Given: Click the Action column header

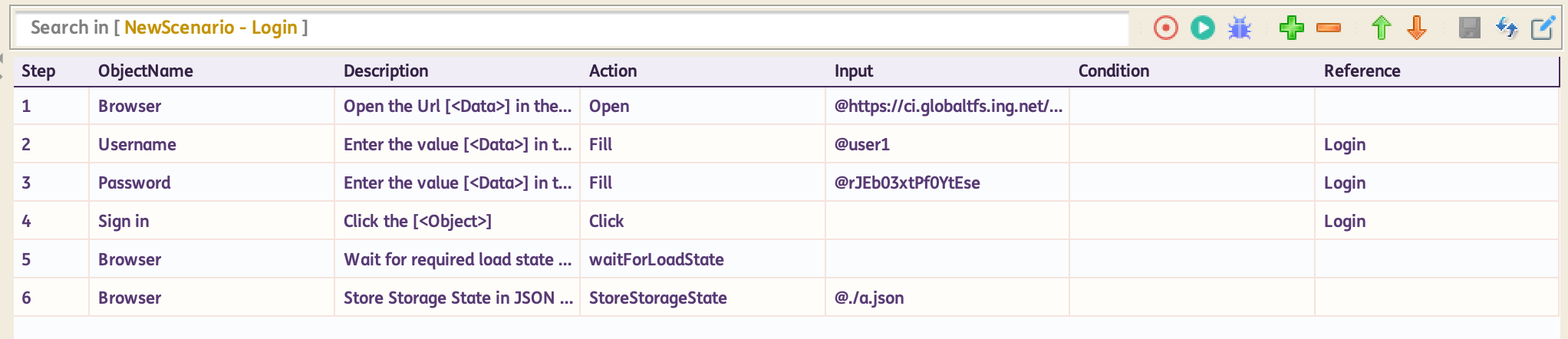Looking at the screenshot, I should [613, 71].
